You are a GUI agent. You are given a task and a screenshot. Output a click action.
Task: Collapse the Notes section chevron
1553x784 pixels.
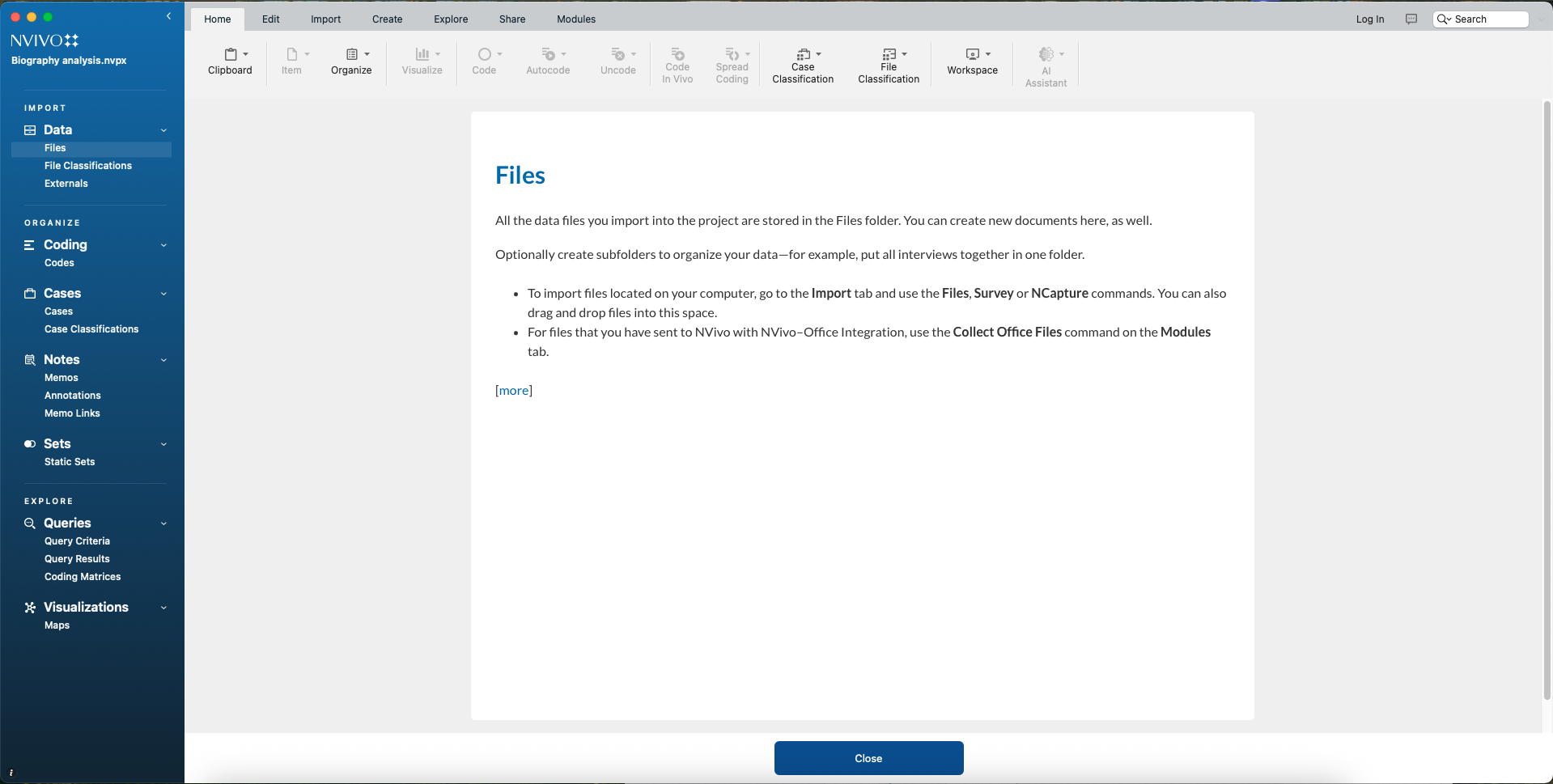pyautogui.click(x=163, y=360)
